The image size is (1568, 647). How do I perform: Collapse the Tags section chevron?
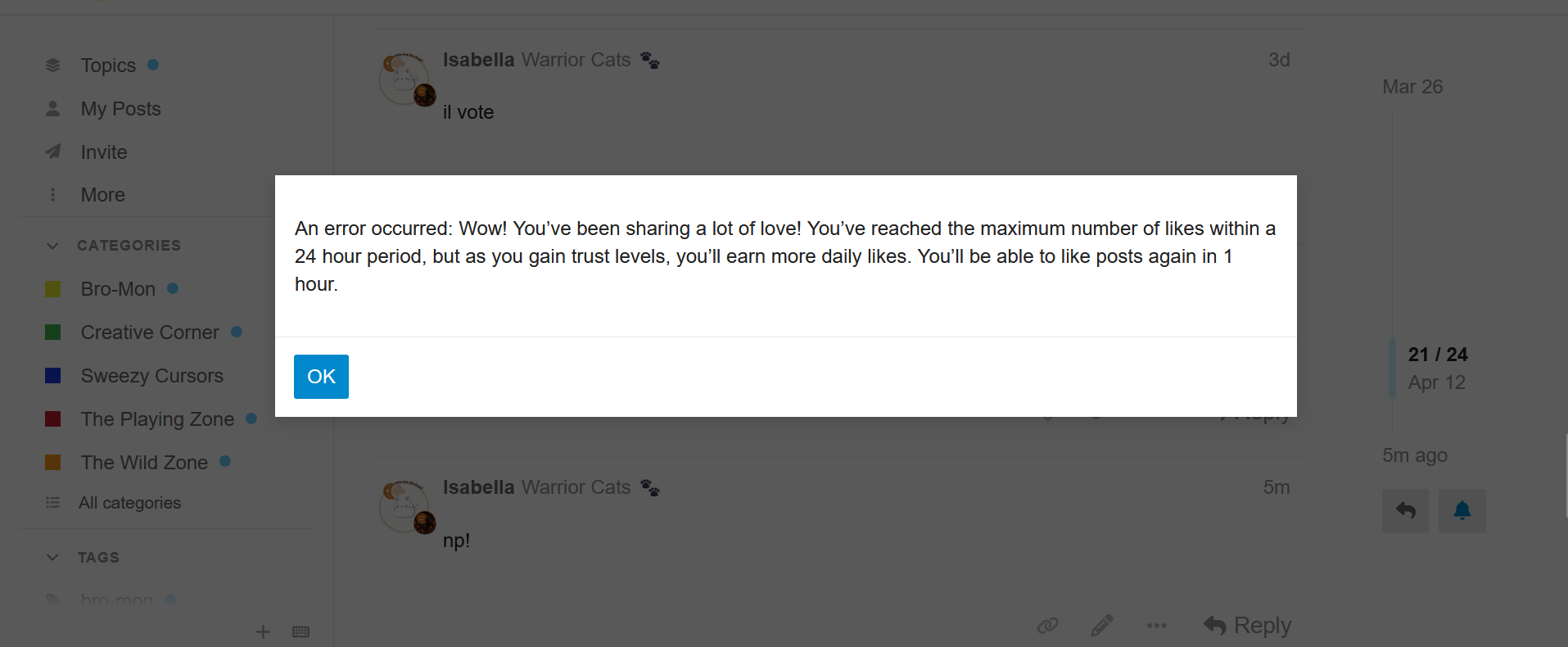pos(52,558)
